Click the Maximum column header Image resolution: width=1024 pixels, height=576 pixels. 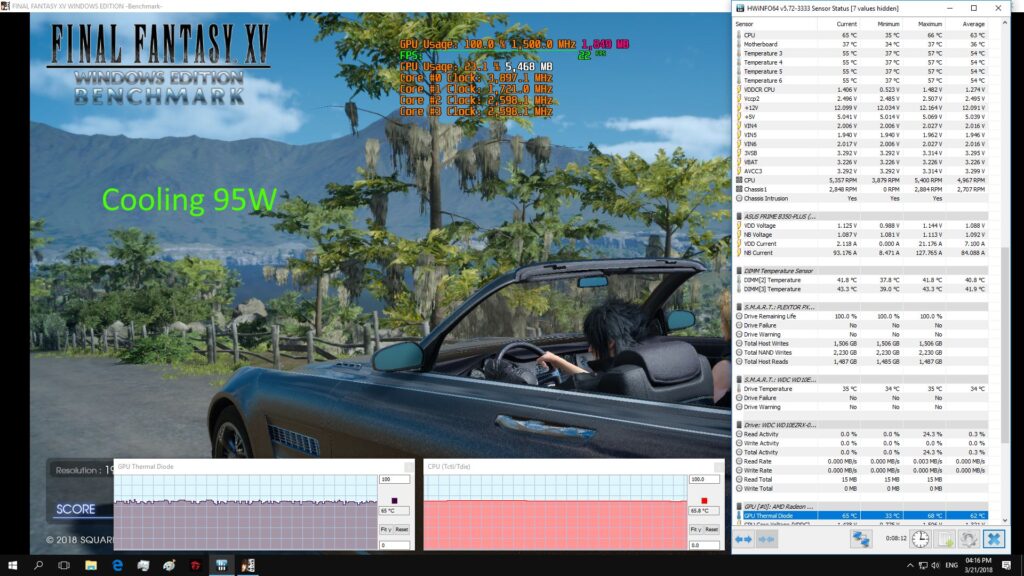(x=930, y=24)
